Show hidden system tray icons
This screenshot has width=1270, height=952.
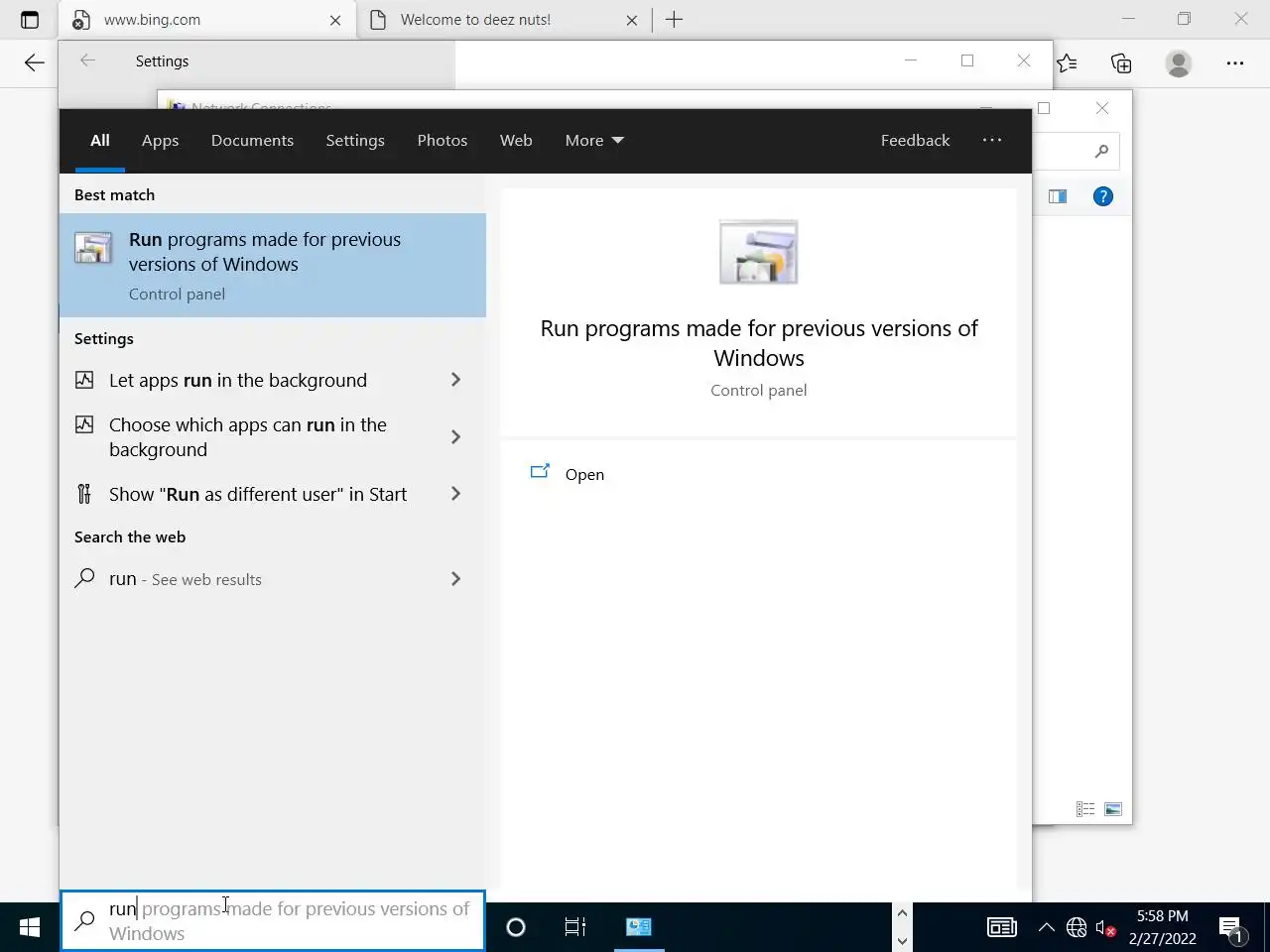(x=1046, y=928)
